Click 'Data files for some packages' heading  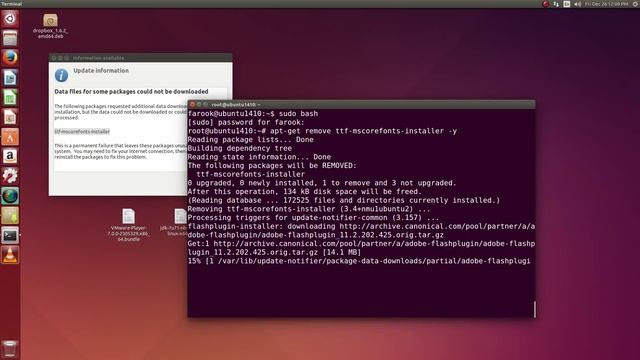tap(131, 91)
